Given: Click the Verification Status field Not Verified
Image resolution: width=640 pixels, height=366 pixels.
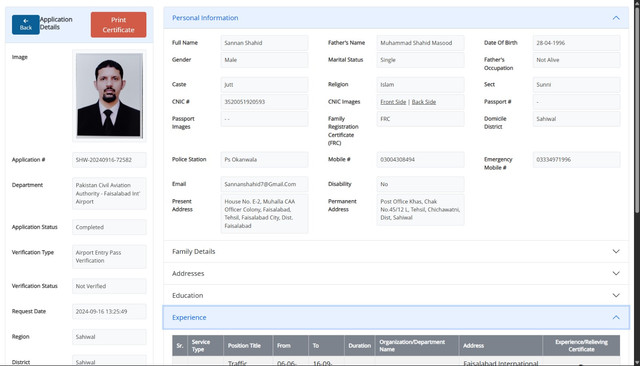Looking at the screenshot, I should [109, 286].
